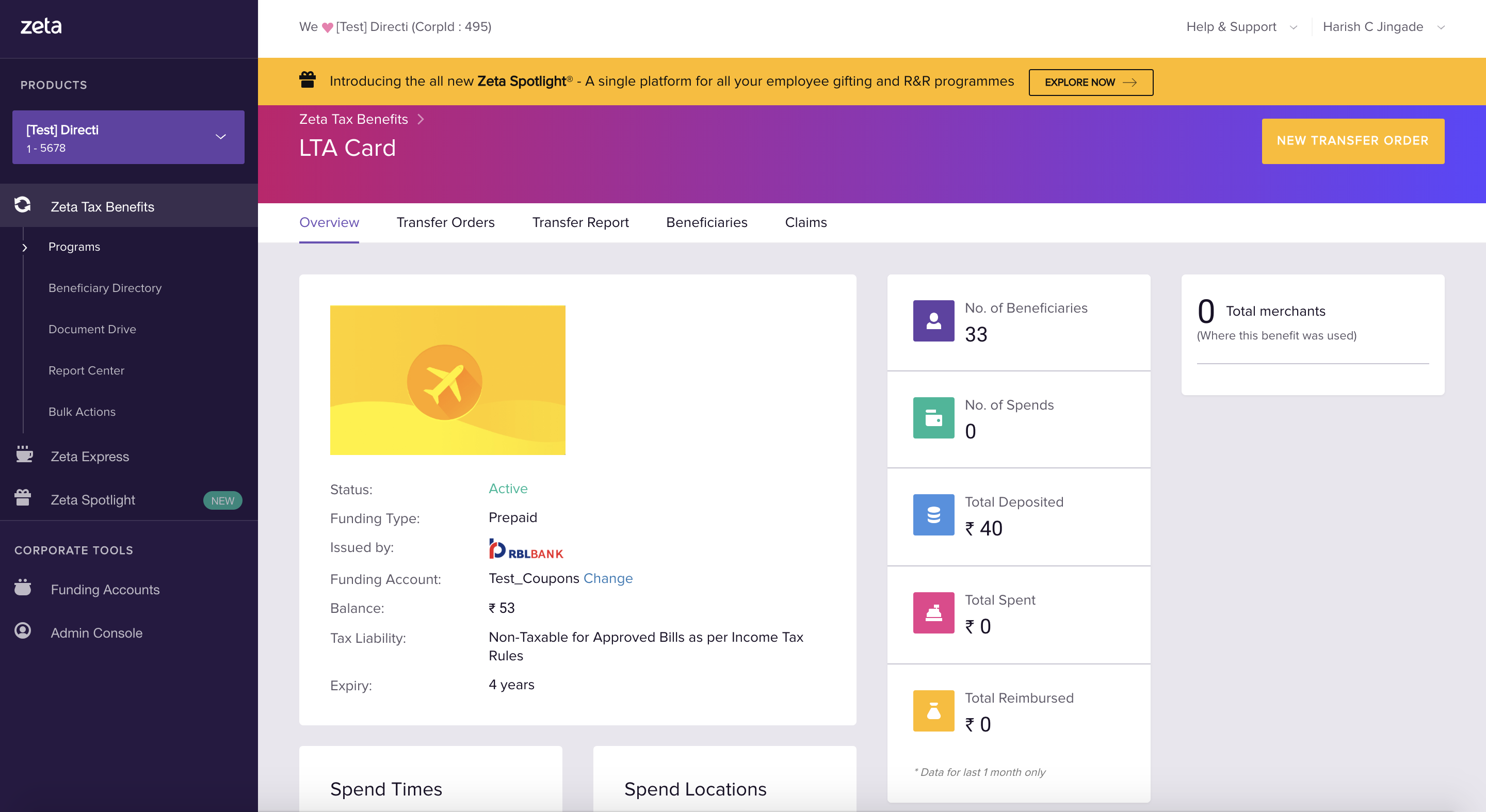Viewport: 1486px width, 812px height.
Task: Click the Zeta Tax Benefits refresh icon
Action: coord(23,205)
